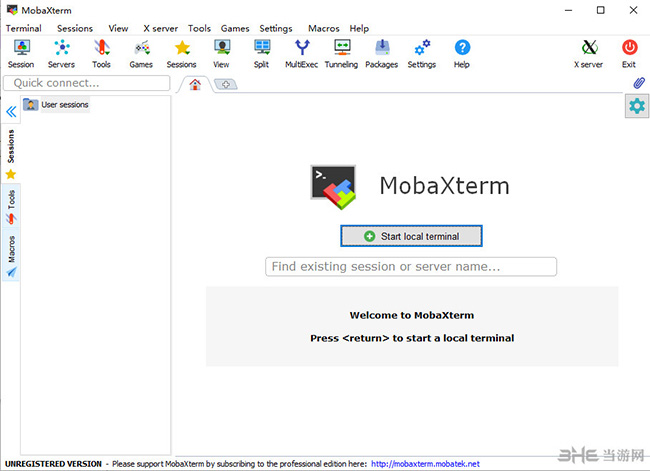Image resolution: width=650 pixels, height=471 pixels.
Task: Open the Settings menu in menu bar
Action: pyautogui.click(x=276, y=28)
